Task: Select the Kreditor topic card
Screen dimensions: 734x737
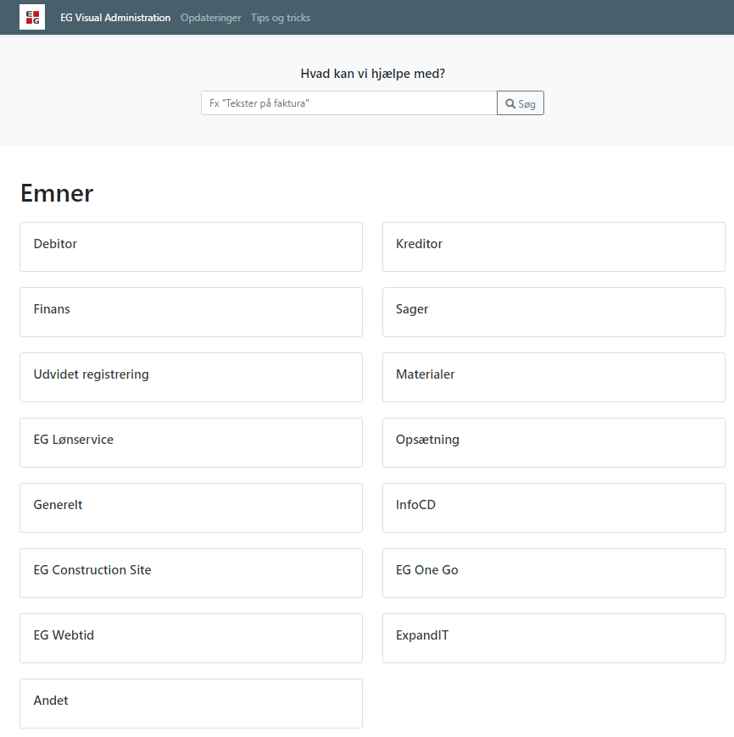Action: click(553, 246)
